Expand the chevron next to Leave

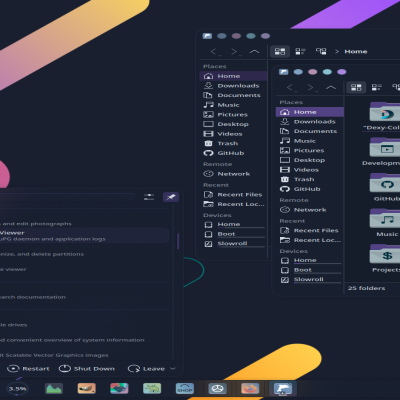pos(173,369)
